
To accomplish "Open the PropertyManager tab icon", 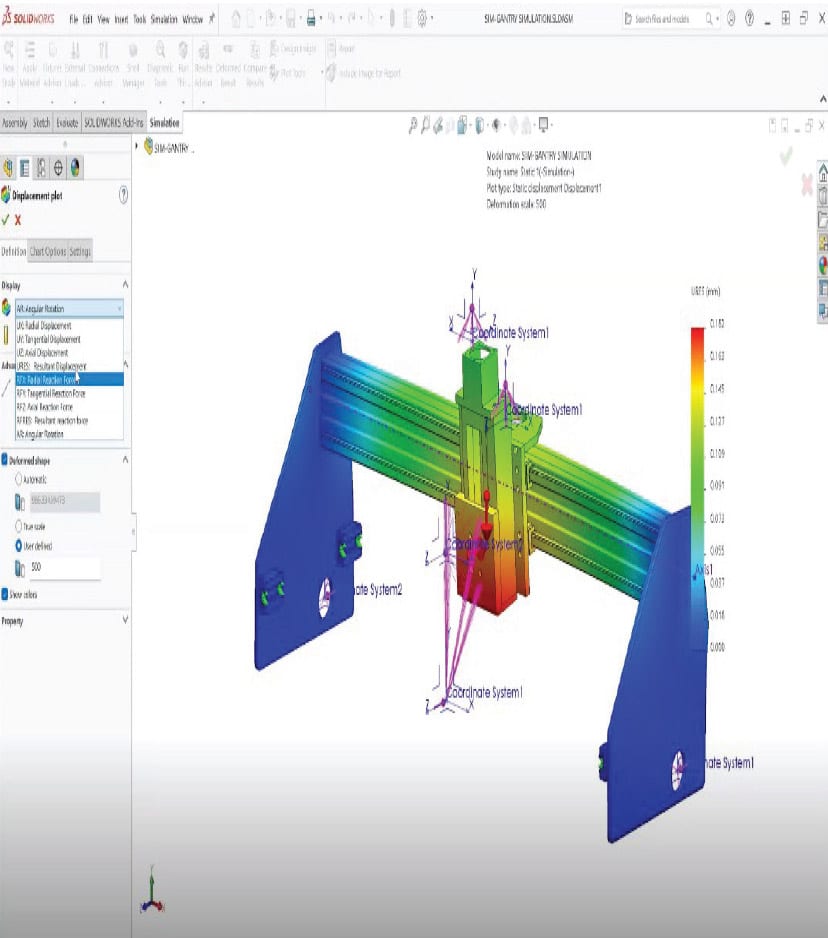I will [x=25, y=168].
